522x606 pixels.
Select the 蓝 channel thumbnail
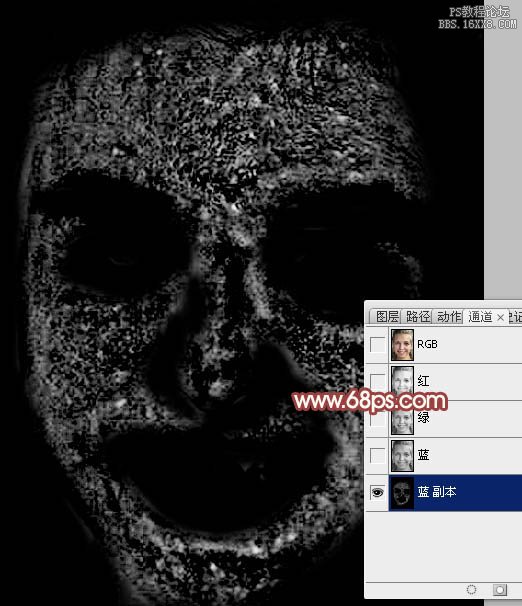(x=402, y=456)
